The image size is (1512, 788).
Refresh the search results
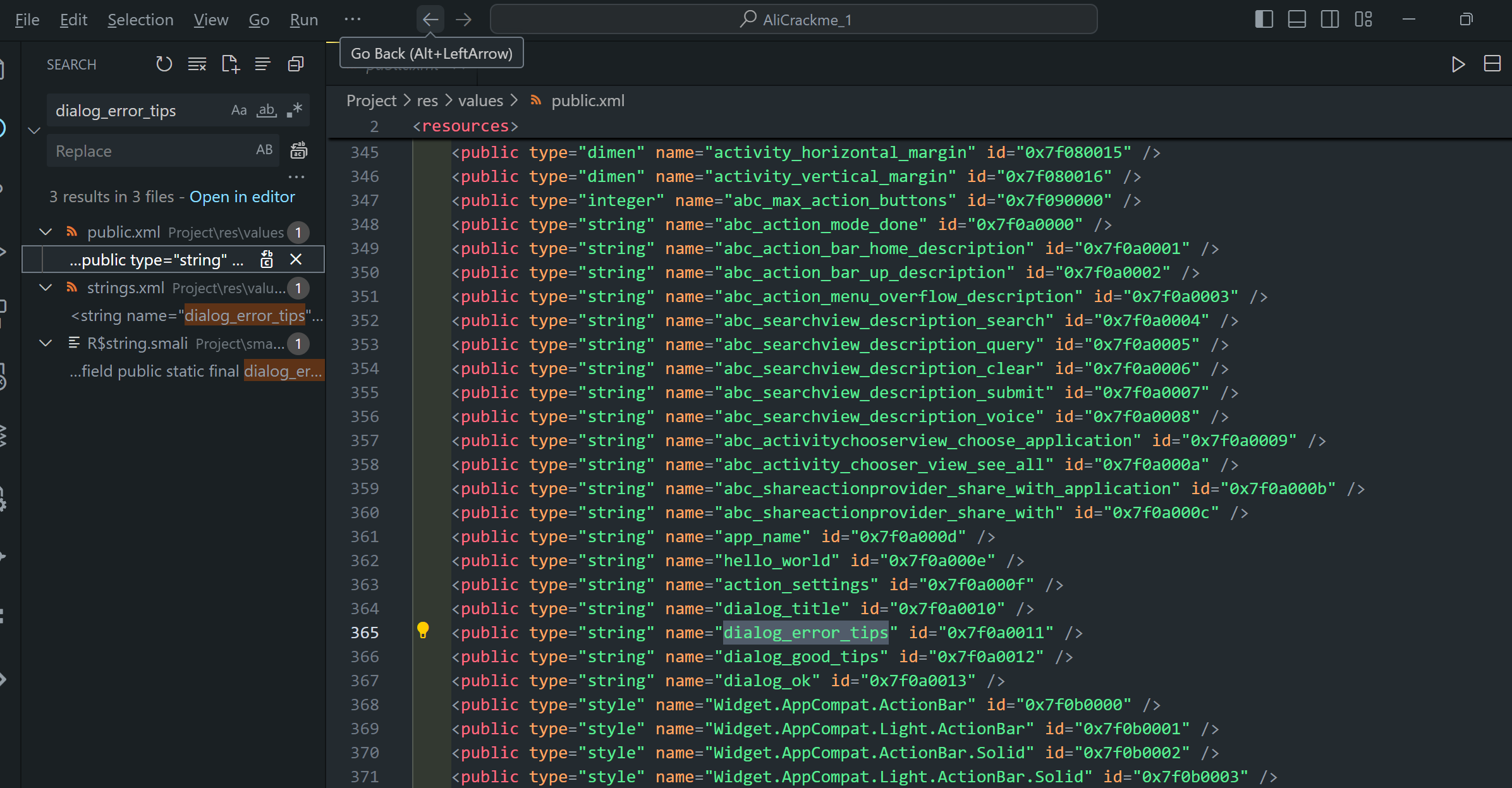164,64
